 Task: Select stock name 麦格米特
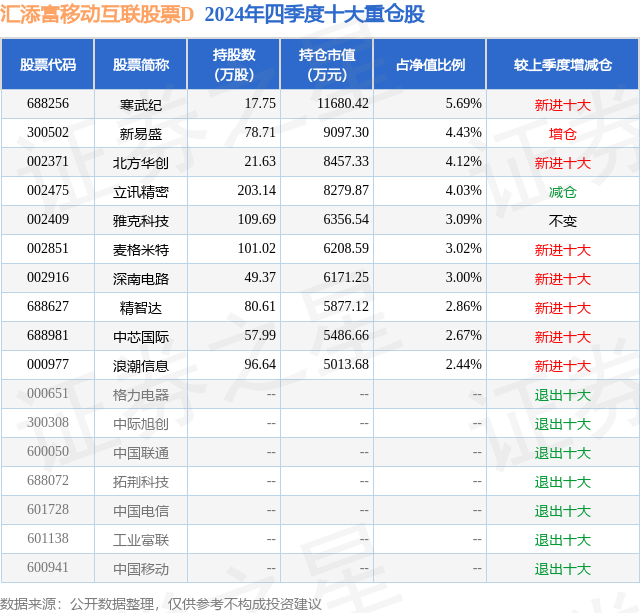(x=141, y=250)
